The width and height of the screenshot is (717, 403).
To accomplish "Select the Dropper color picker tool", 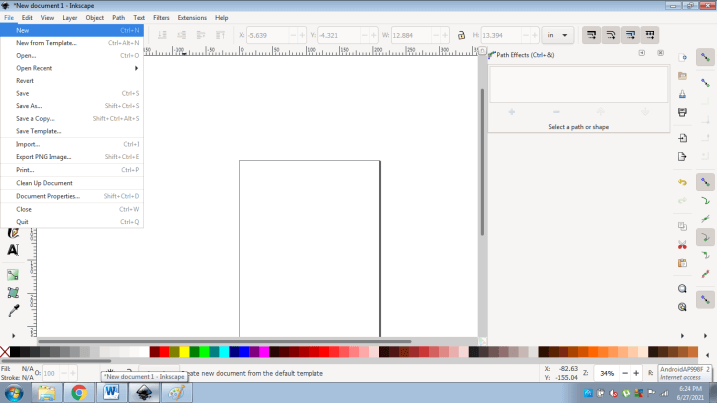I will [x=13, y=311].
